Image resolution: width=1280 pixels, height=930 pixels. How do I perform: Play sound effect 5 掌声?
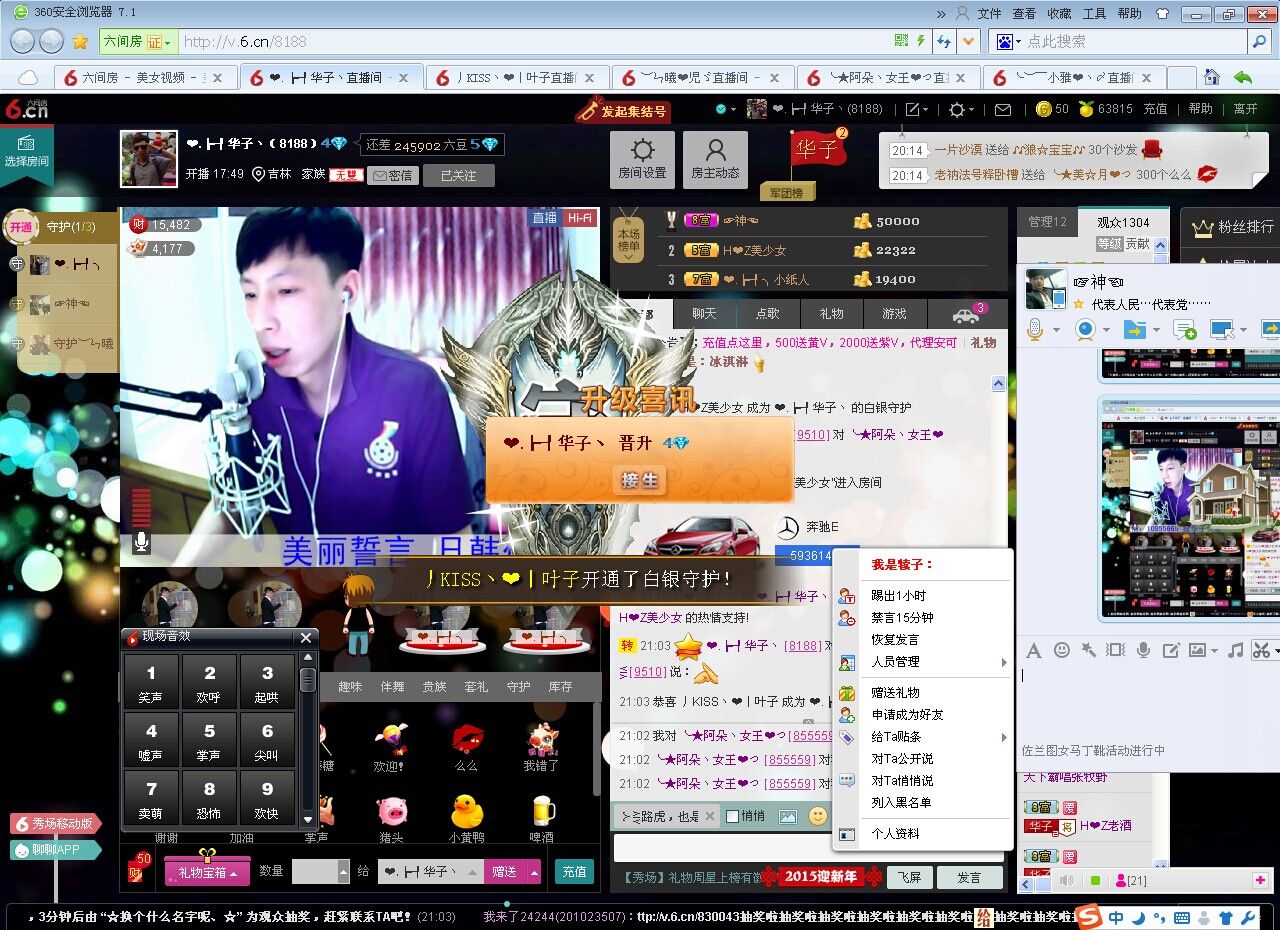pos(209,741)
